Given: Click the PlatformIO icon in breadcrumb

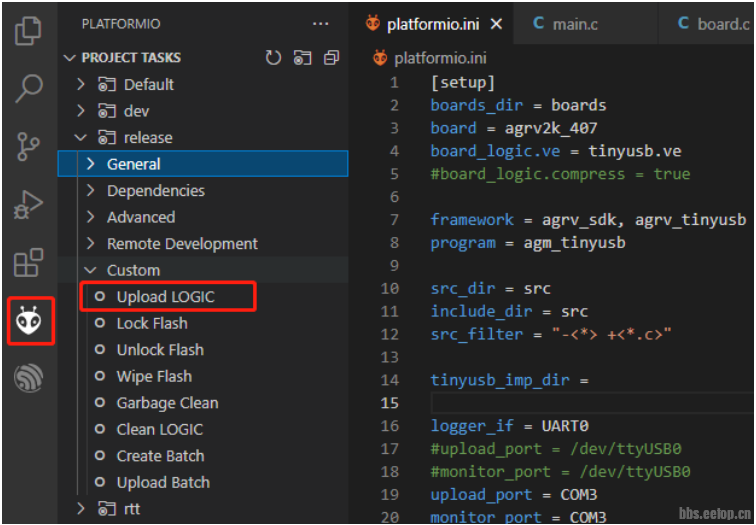Looking at the screenshot, I should (380, 58).
